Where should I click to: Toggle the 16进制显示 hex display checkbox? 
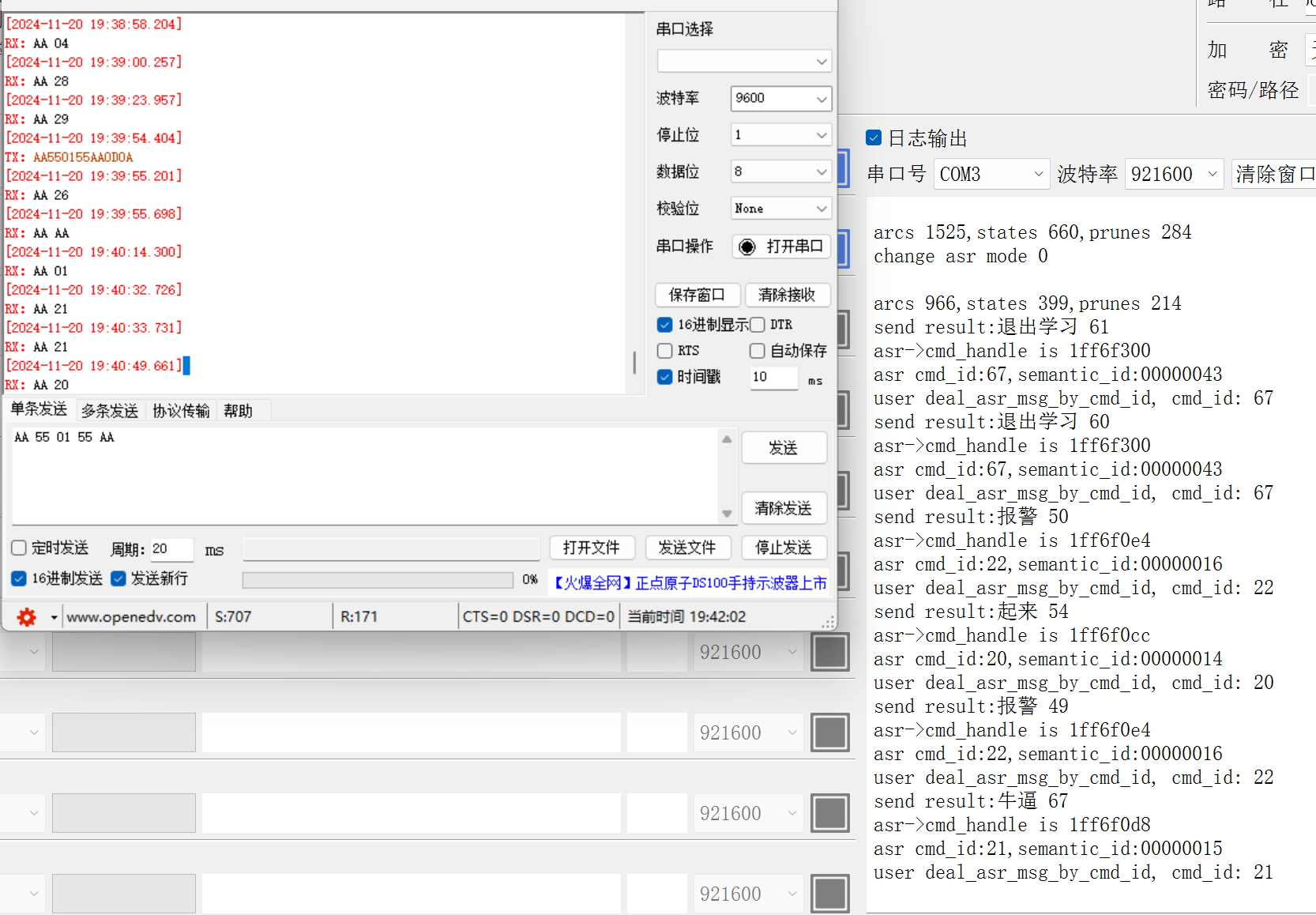(x=665, y=325)
